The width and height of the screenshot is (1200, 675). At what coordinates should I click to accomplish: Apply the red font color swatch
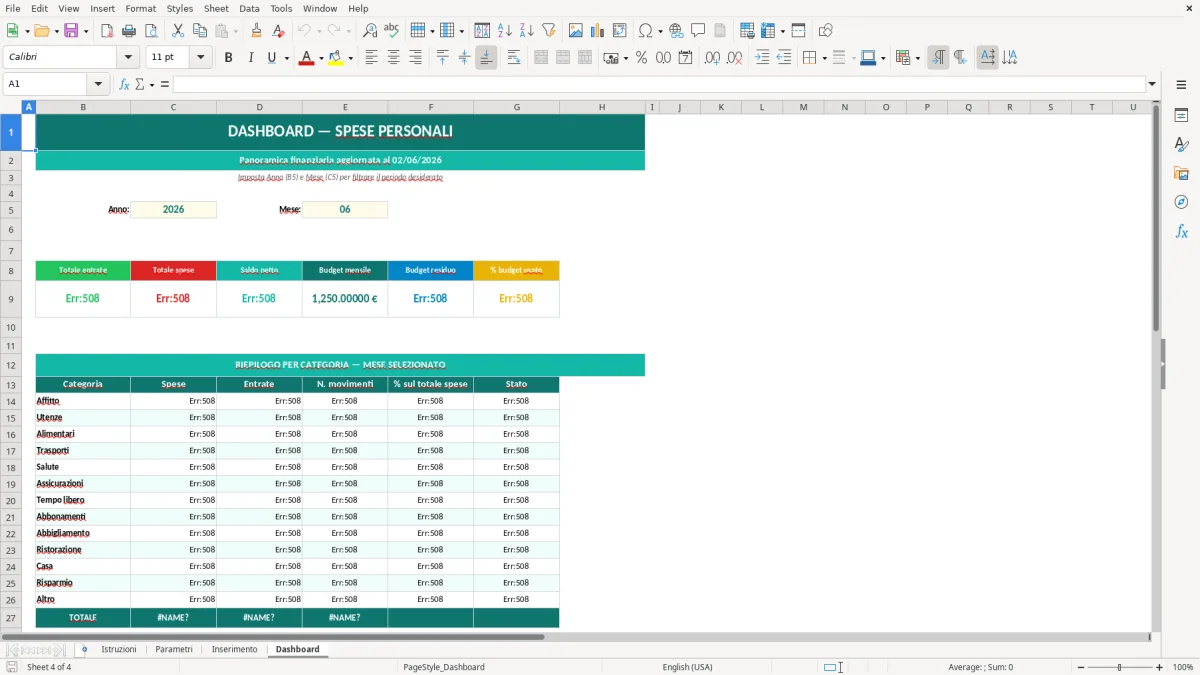(x=306, y=58)
